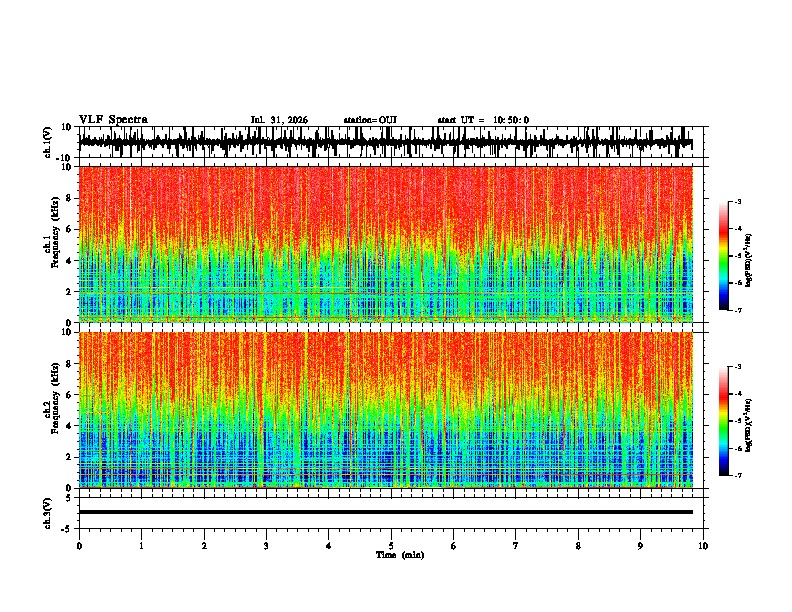Viewport: 792px width, 612px height.
Task: Click the ch.2 spectrogram panel
Action: (x=386, y=410)
